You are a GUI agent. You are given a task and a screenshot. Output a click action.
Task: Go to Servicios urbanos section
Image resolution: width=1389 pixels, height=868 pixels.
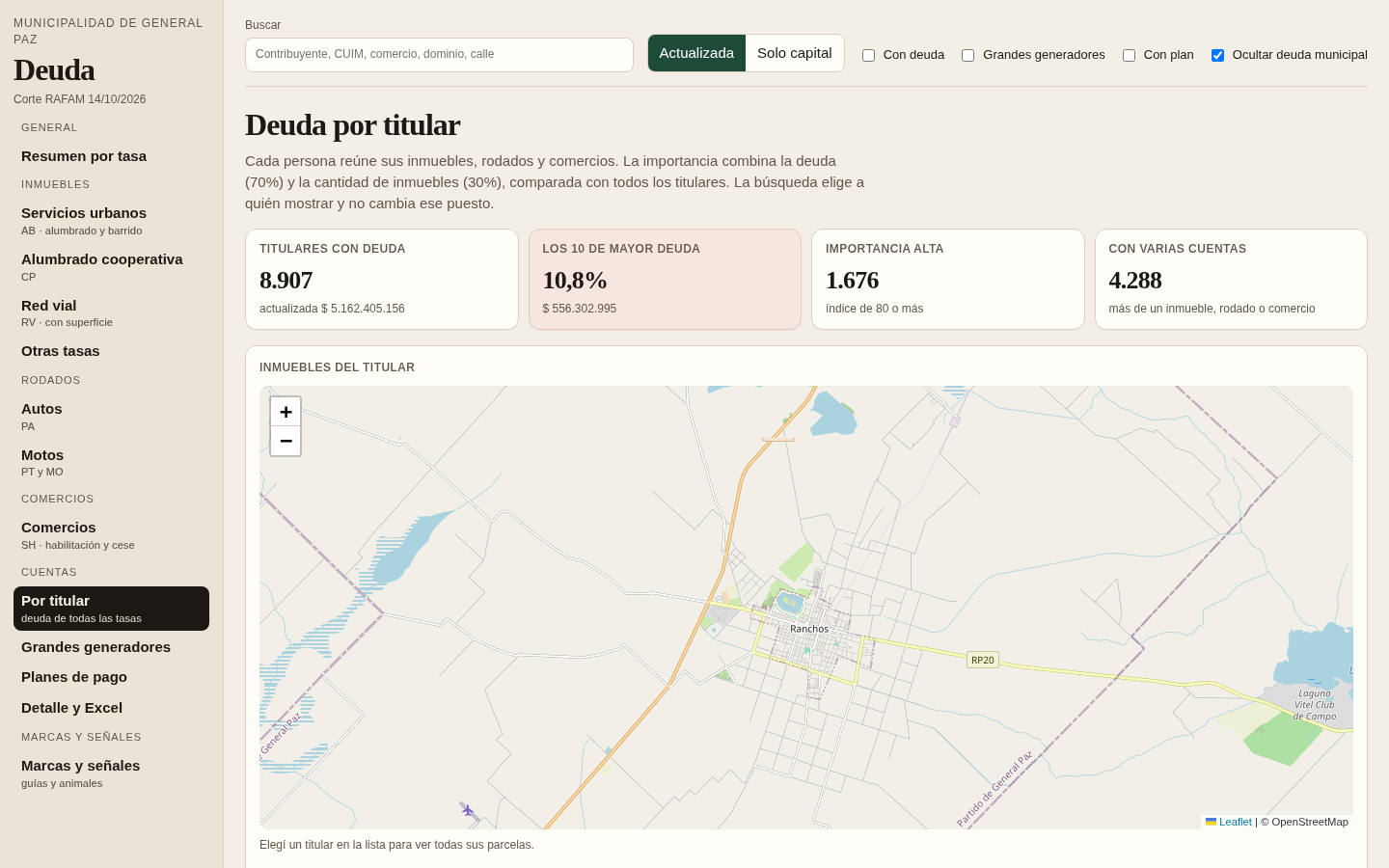tap(111, 220)
